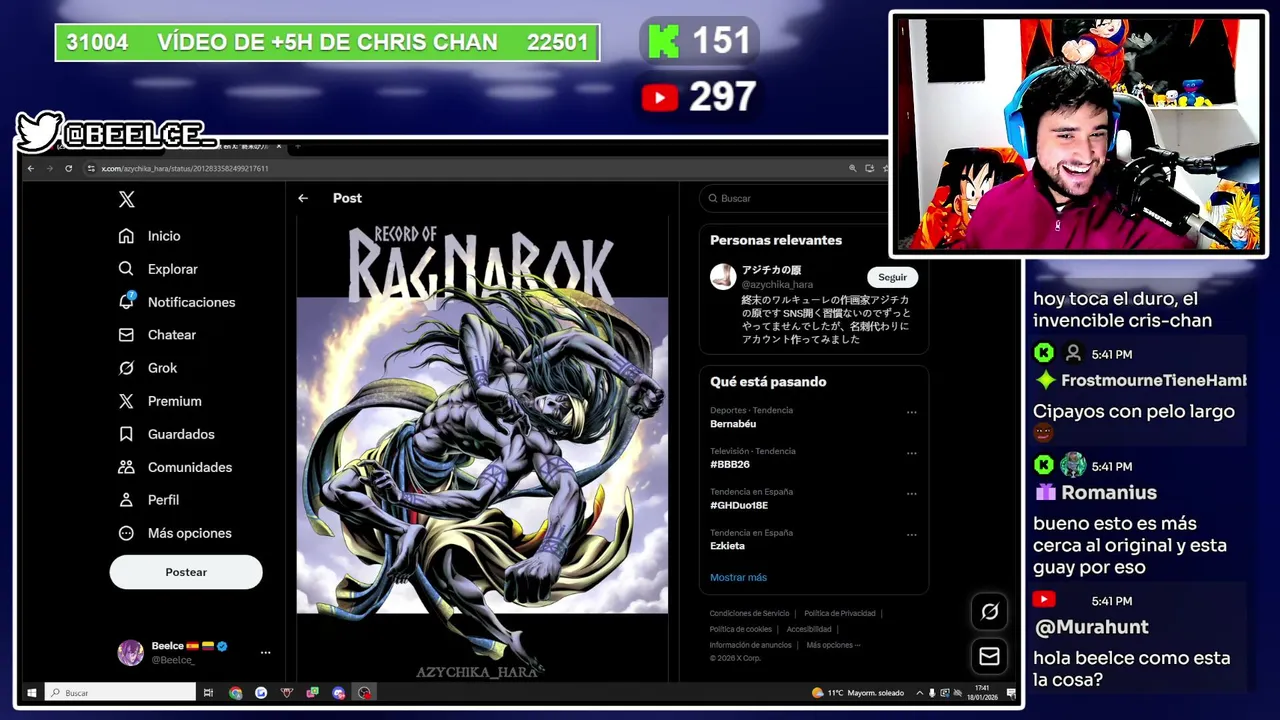Open the weather widget 11°C Mayorm. soleado

858,692
